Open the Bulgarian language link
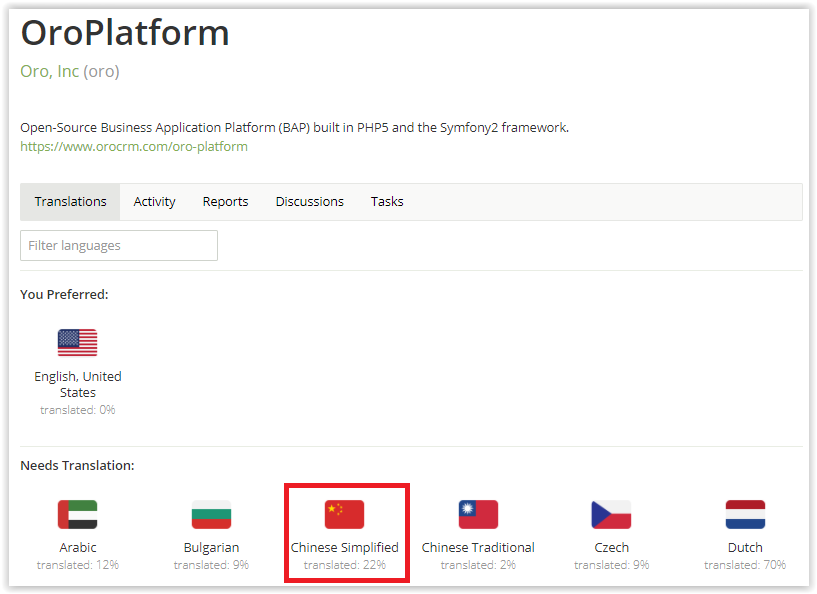 [211, 548]
